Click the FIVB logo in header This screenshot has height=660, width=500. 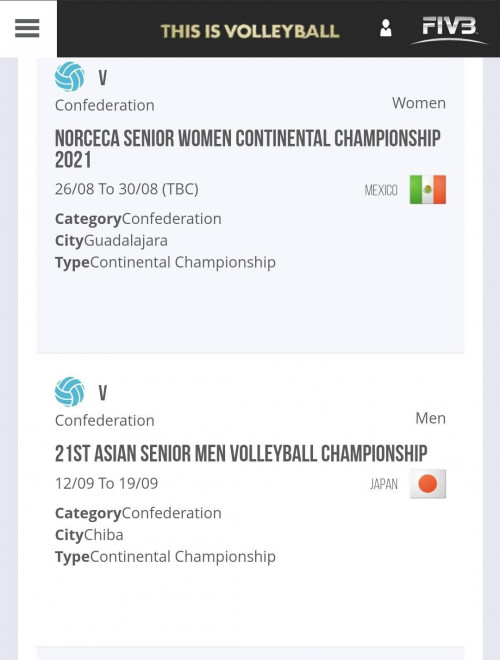coord(449,29)
